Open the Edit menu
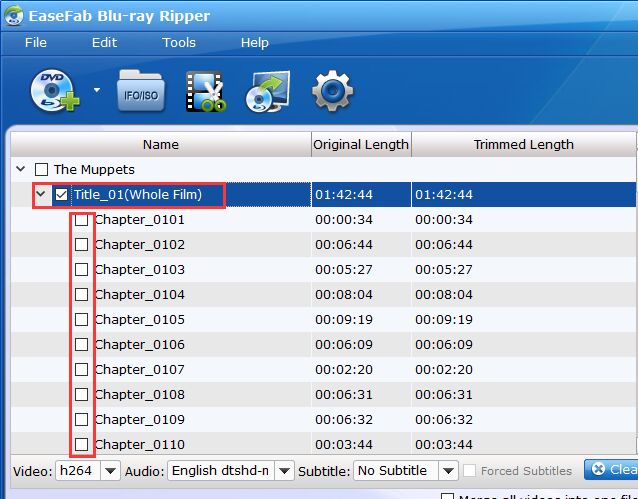This screenshot has height=499, width=638. pos(104,42)
